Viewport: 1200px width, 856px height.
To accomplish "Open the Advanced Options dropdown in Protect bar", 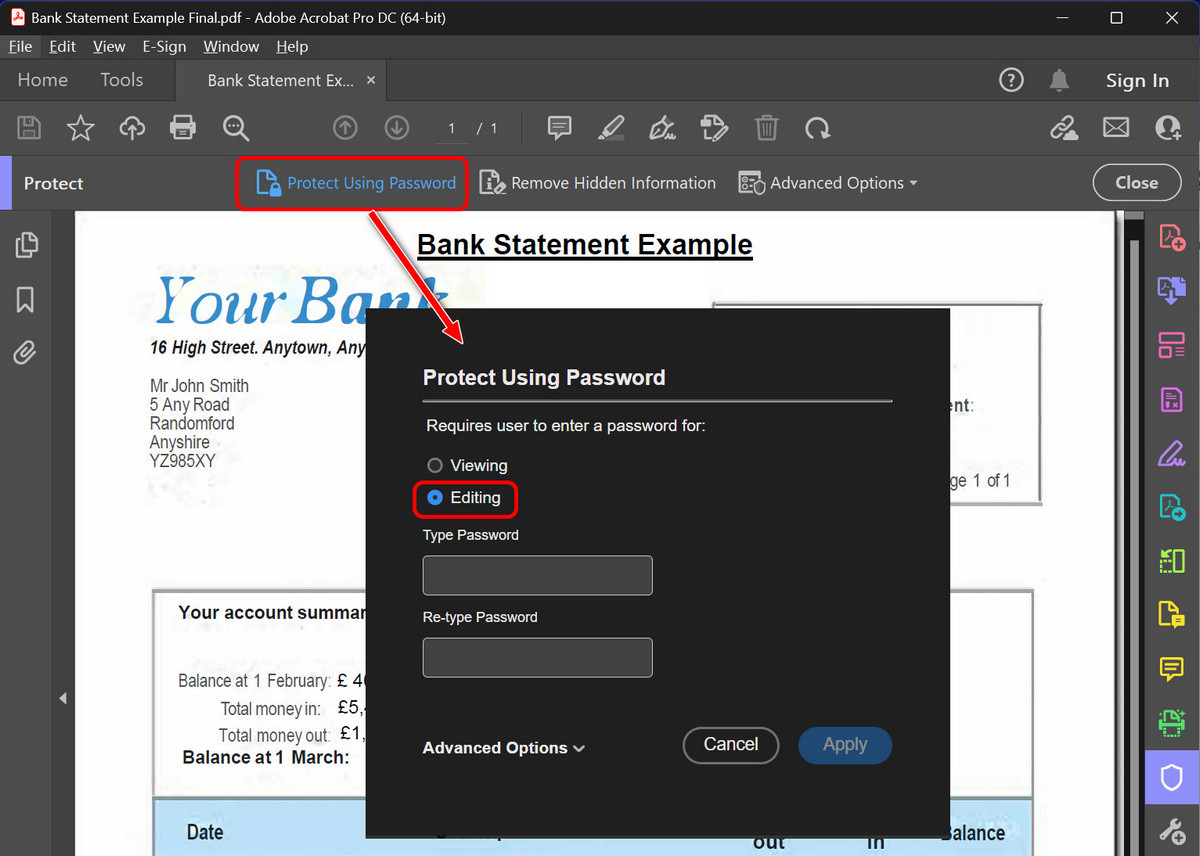I will pyautogui.click(x=828, y=182).
